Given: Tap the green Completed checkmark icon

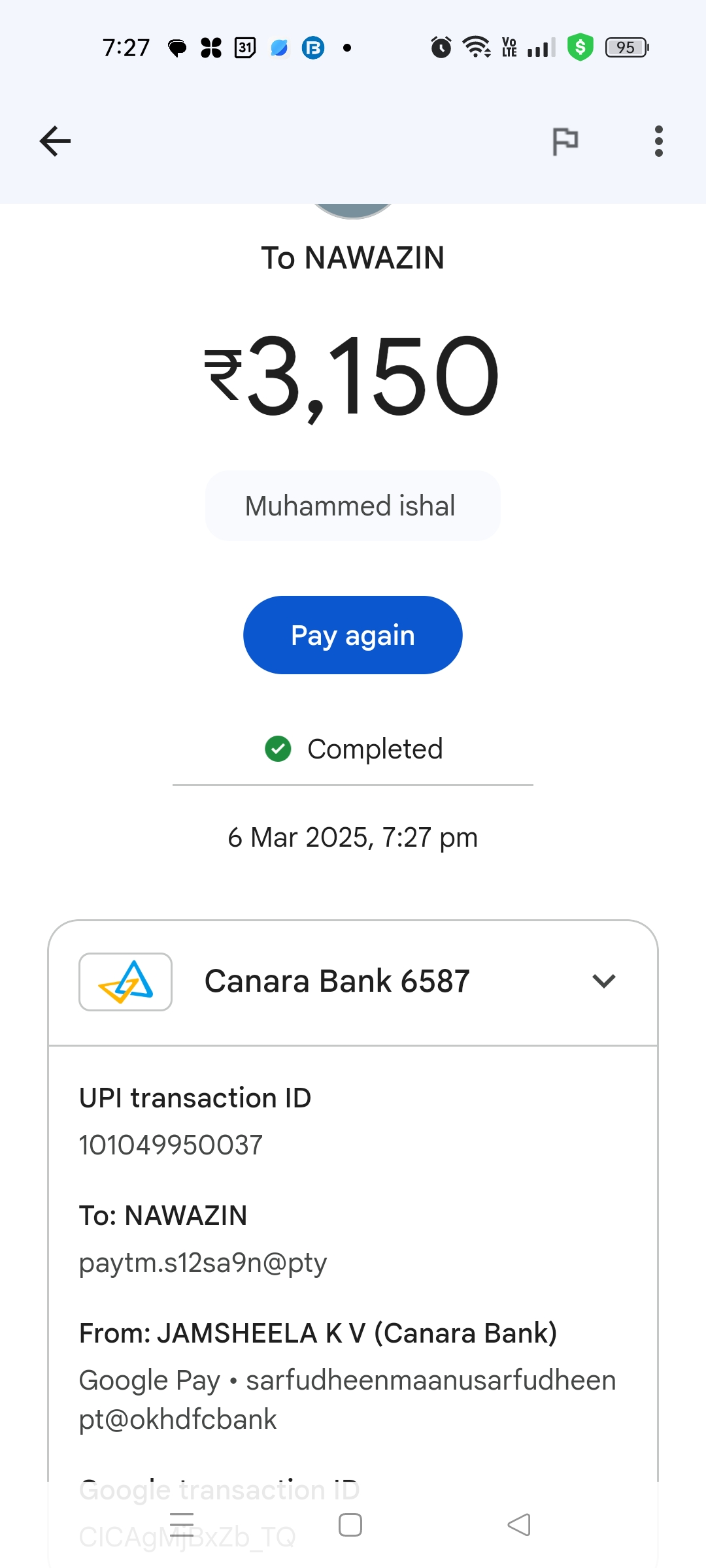Looking at the screenshot, I should pos(278,749).
